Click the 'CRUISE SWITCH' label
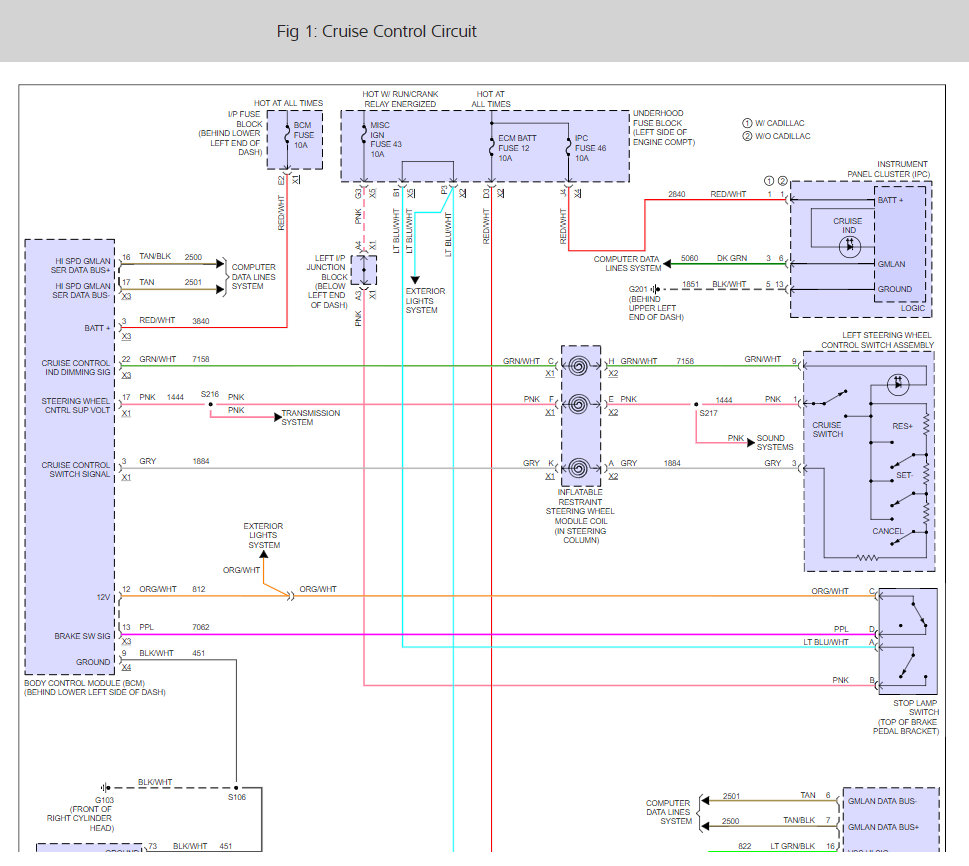The width and height of the screenshot is (969, 866). [827, 430]
